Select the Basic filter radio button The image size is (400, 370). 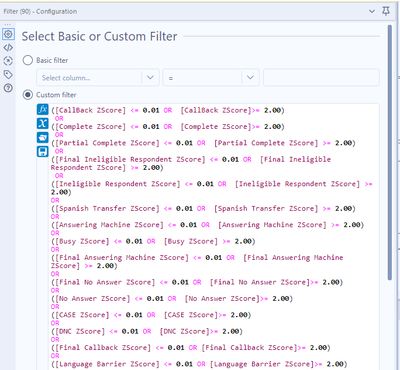28,60
